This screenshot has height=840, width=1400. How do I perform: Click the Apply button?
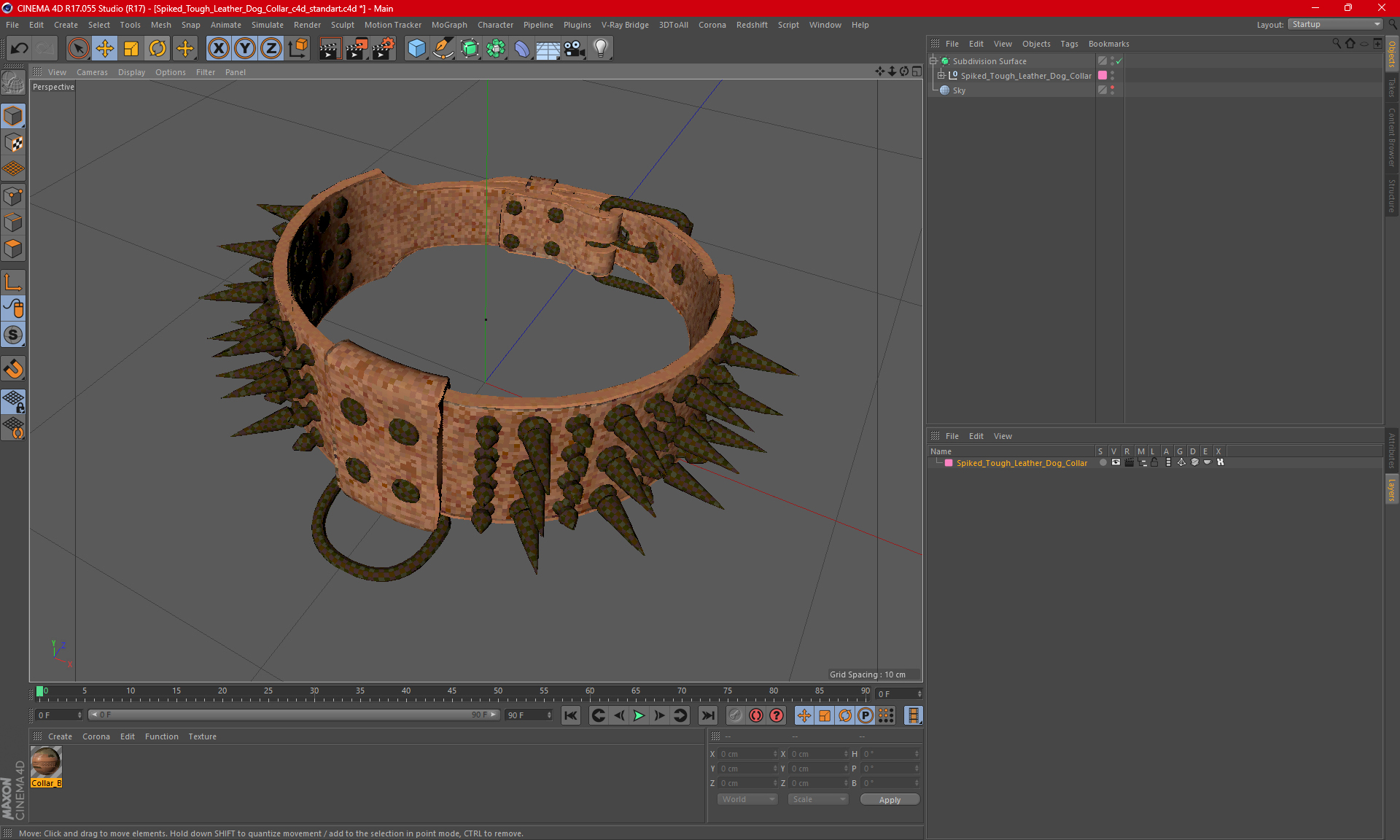(x=890, y=800)
